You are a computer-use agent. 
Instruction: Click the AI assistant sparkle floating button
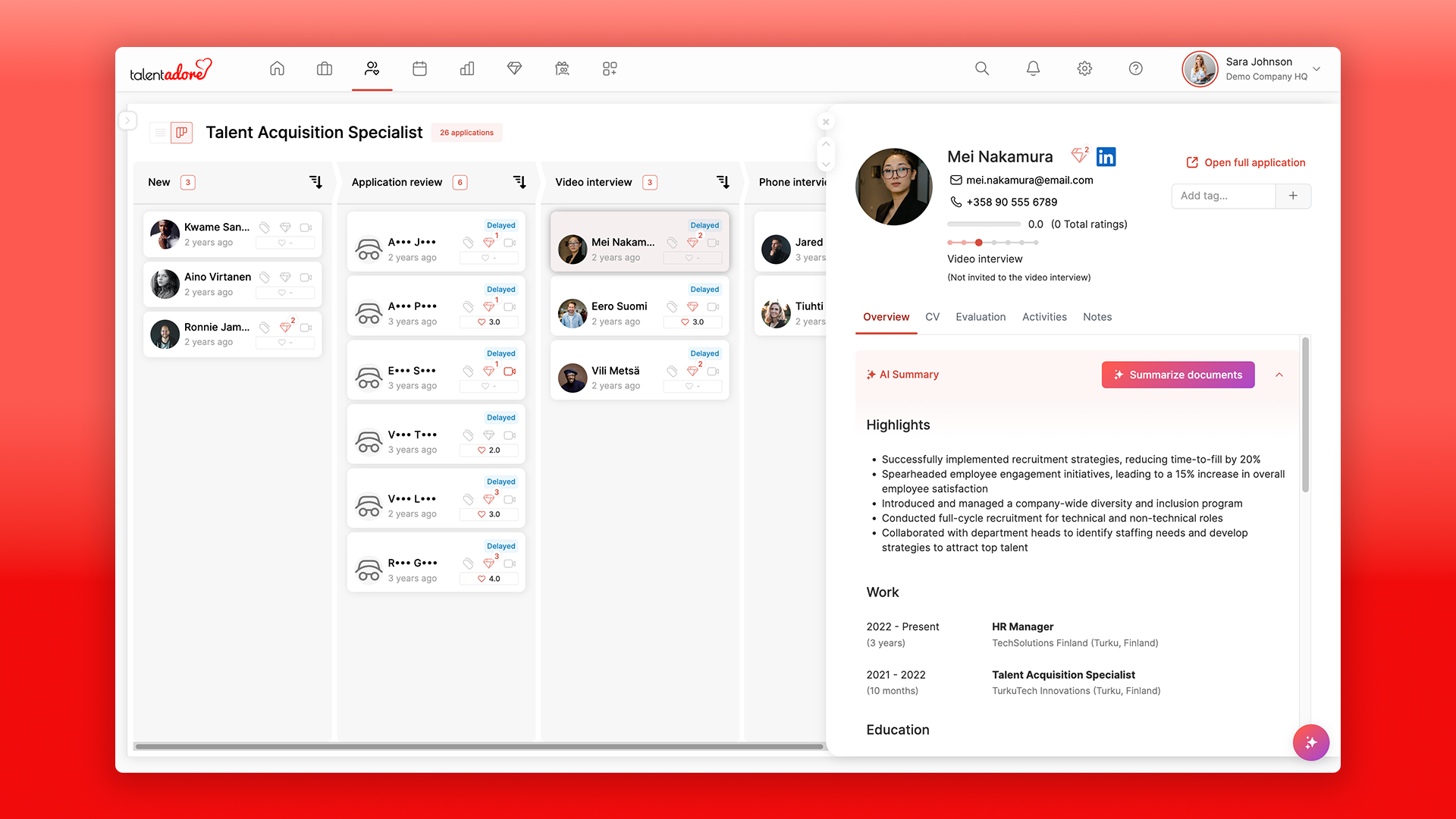coord(1310,742)
